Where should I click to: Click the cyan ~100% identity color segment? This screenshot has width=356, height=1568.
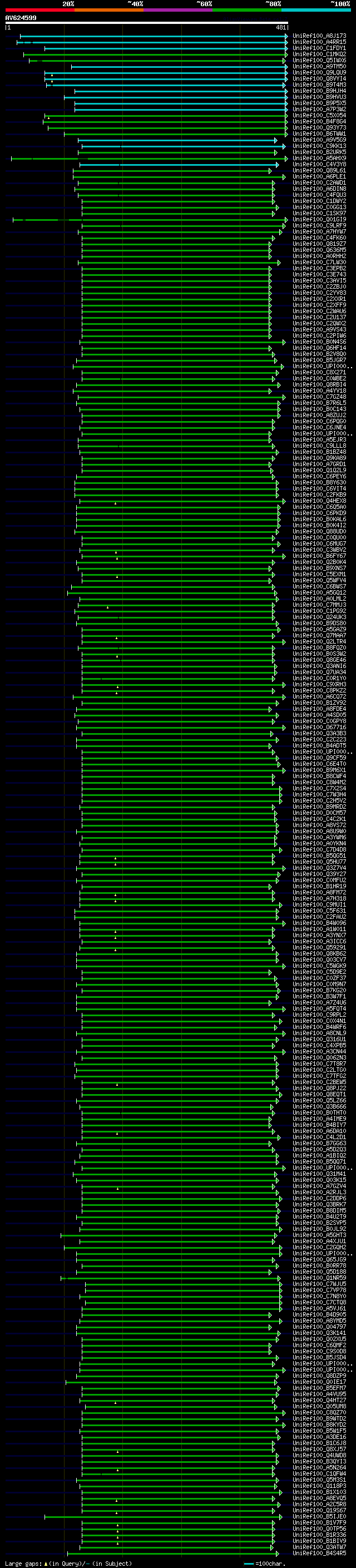(317, 10)
